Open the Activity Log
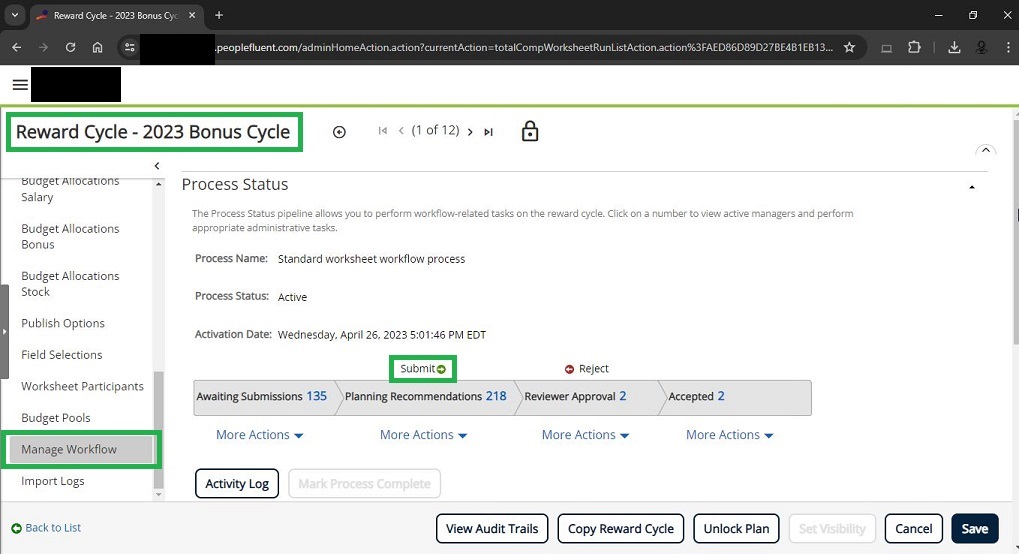Image resolution: width=1019 pixels, height=554 pixels. (237, 484)
